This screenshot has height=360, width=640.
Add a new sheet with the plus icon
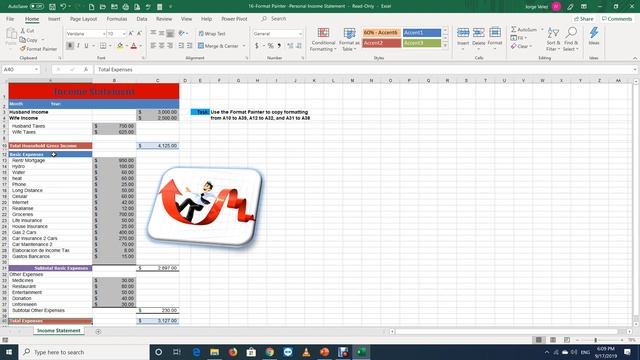click(98, 331)
